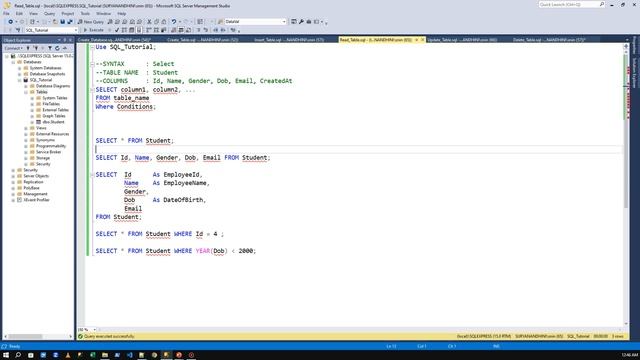640x360 pixels.
Task: Click the 'Query executed successfully' status message
Action: (x=109, y=336)
